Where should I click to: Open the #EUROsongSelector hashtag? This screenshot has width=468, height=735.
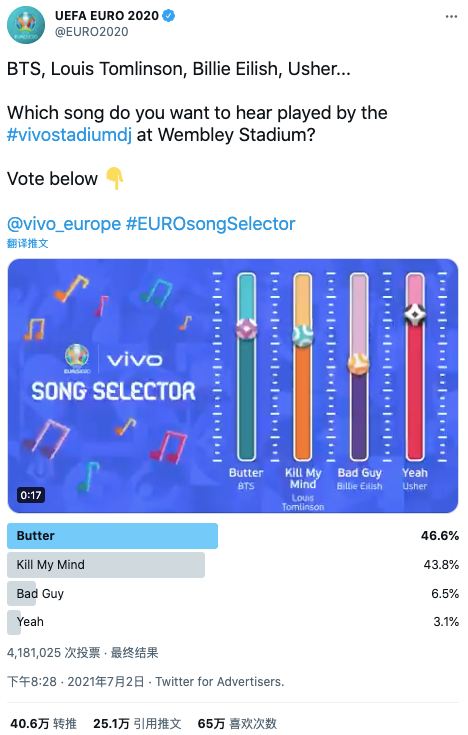tap(211, 224)
